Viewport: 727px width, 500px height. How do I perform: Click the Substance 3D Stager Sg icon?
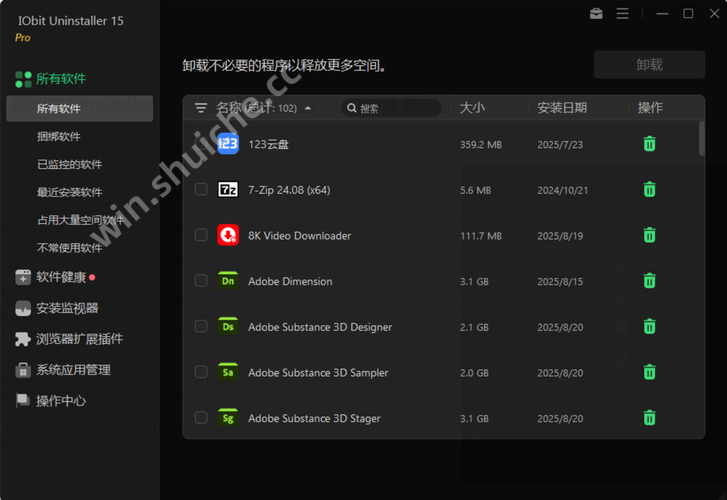[228, 418]
